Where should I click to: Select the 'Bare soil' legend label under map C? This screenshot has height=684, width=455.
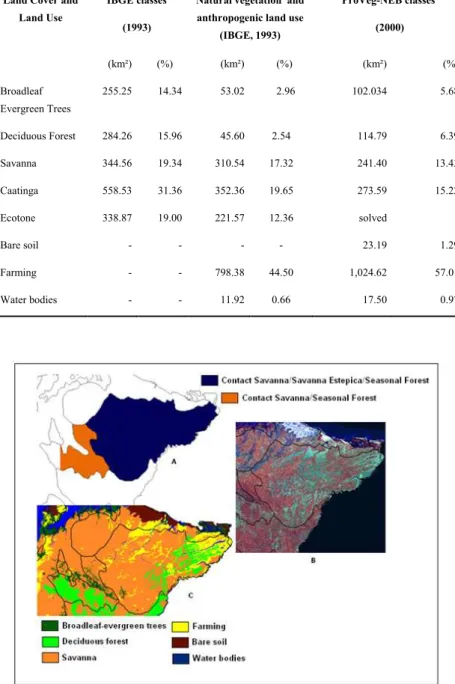pos(209,642)
